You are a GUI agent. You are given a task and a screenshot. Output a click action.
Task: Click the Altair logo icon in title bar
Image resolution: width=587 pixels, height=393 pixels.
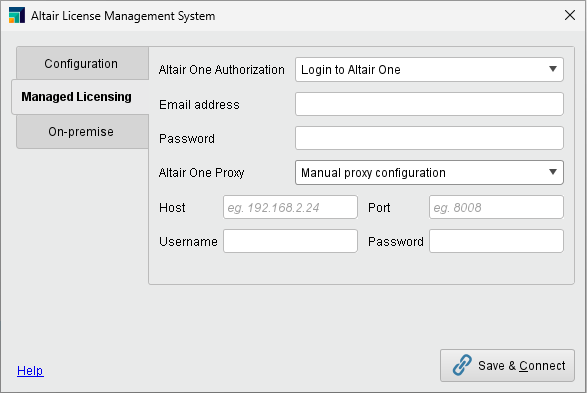(17, 15)
